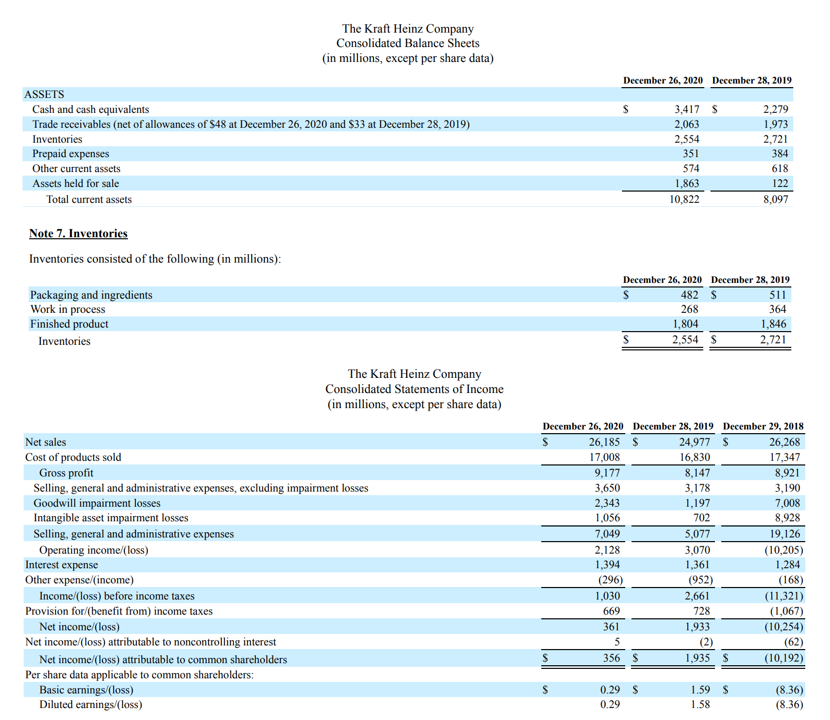Viewport: 830px width, 720px height.
Task: Click other expense value (296)
Action: 610,580
